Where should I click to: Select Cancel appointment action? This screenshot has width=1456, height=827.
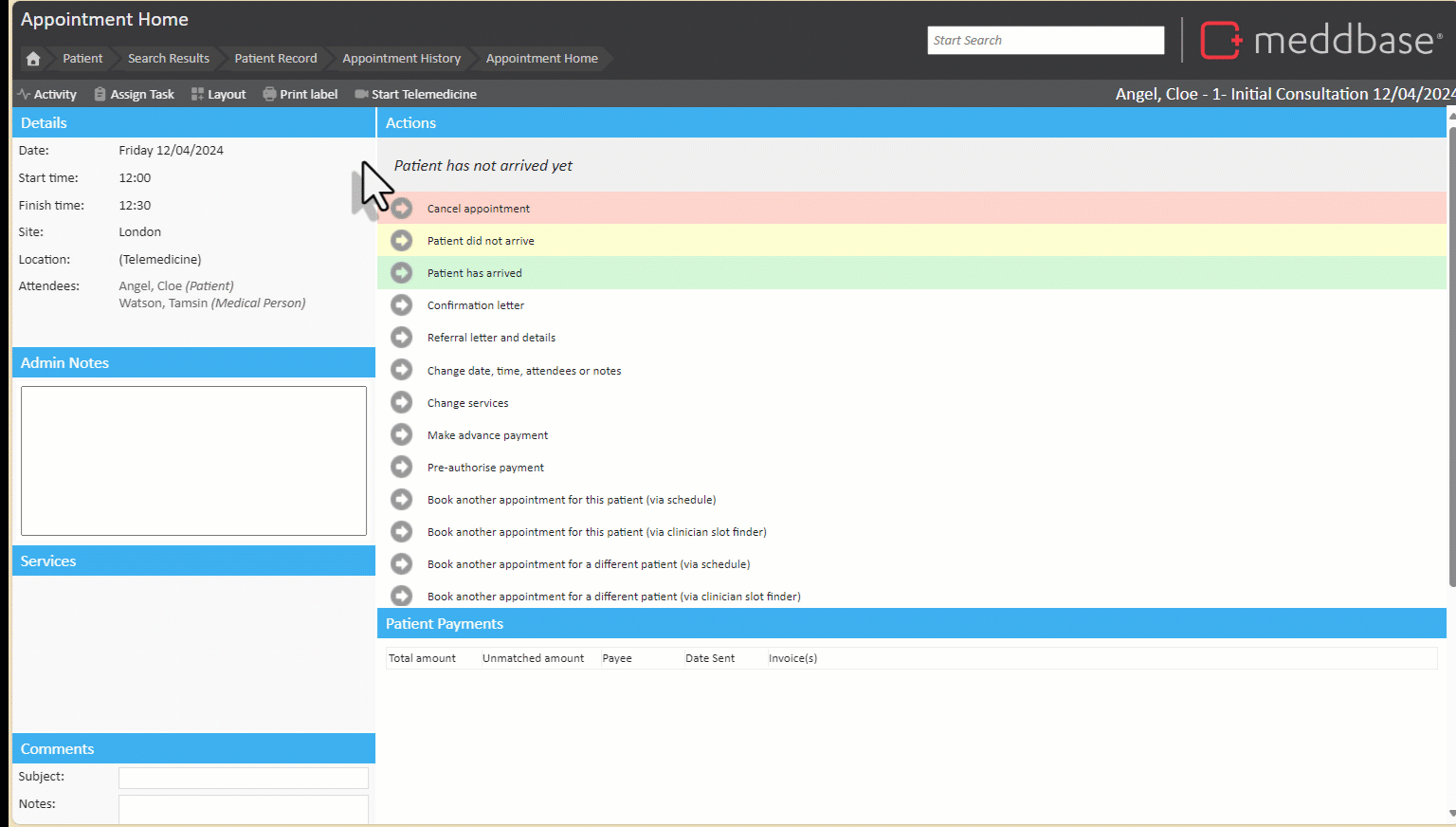point(478,209)
